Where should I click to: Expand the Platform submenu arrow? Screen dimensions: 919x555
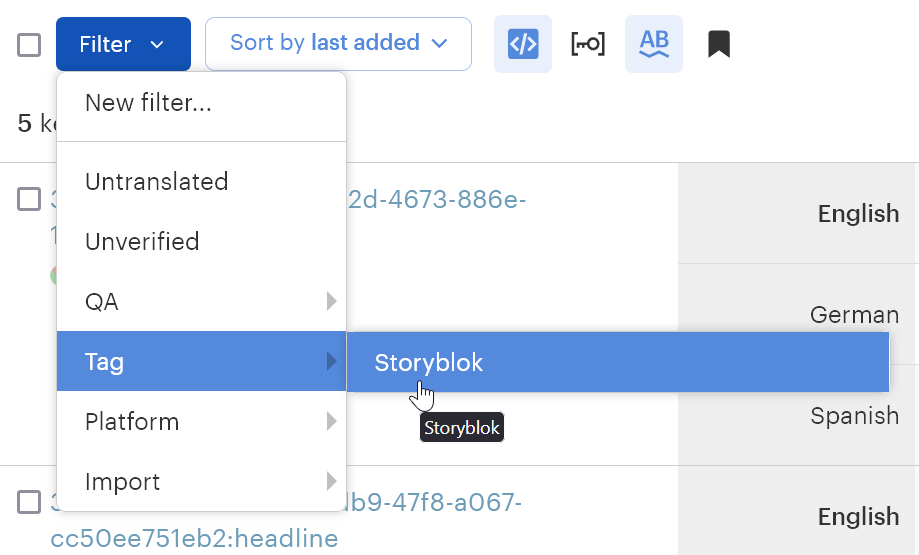point(331,421)
